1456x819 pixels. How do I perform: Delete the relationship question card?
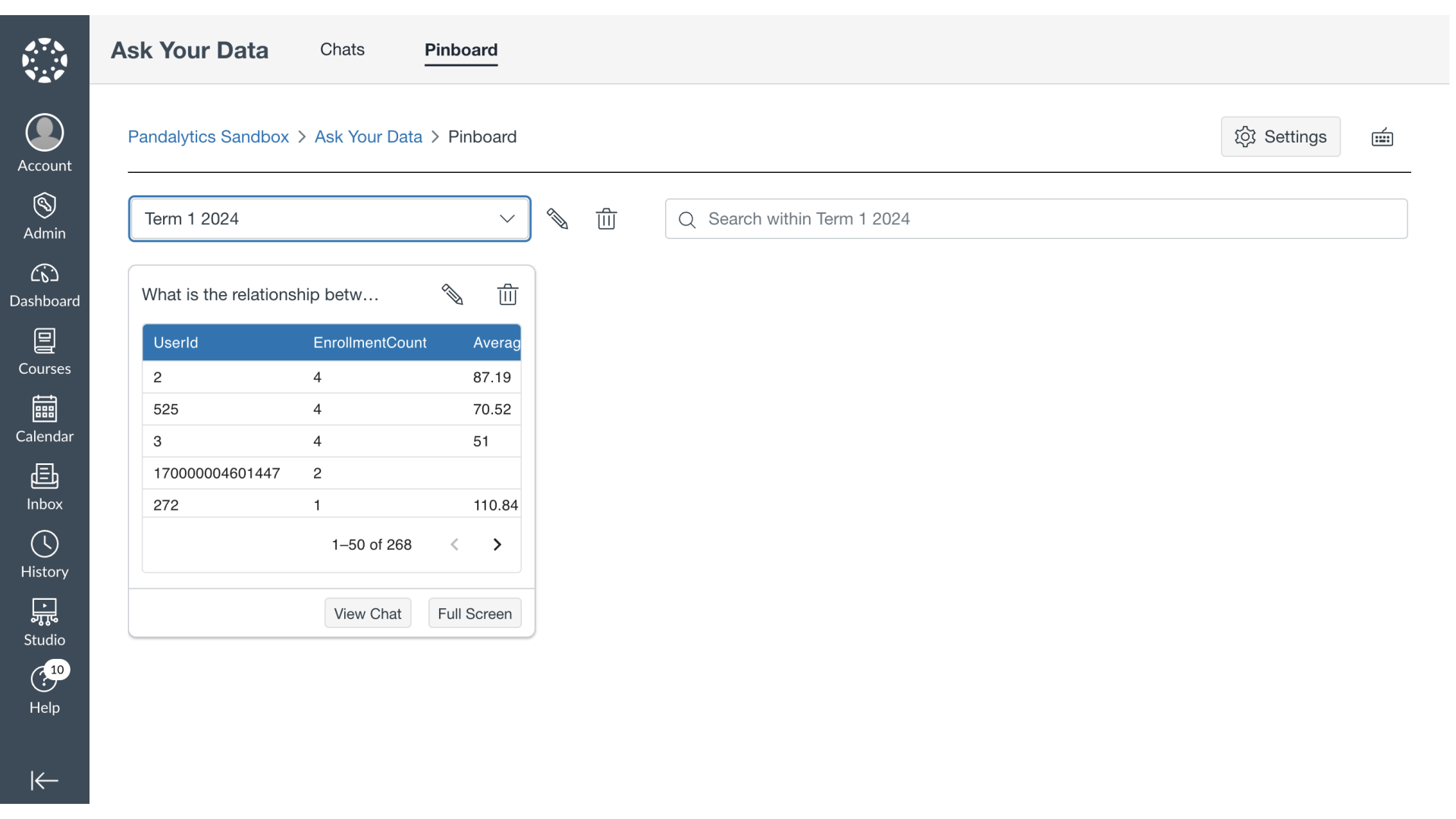[x=507, y=294]
